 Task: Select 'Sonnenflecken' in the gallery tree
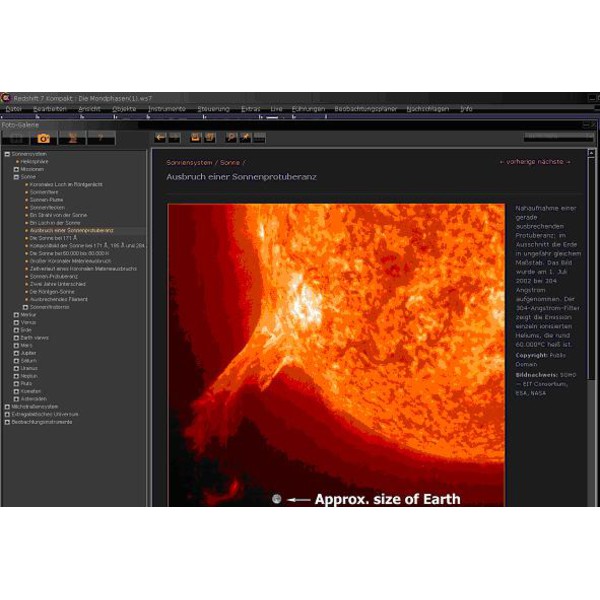47,207
